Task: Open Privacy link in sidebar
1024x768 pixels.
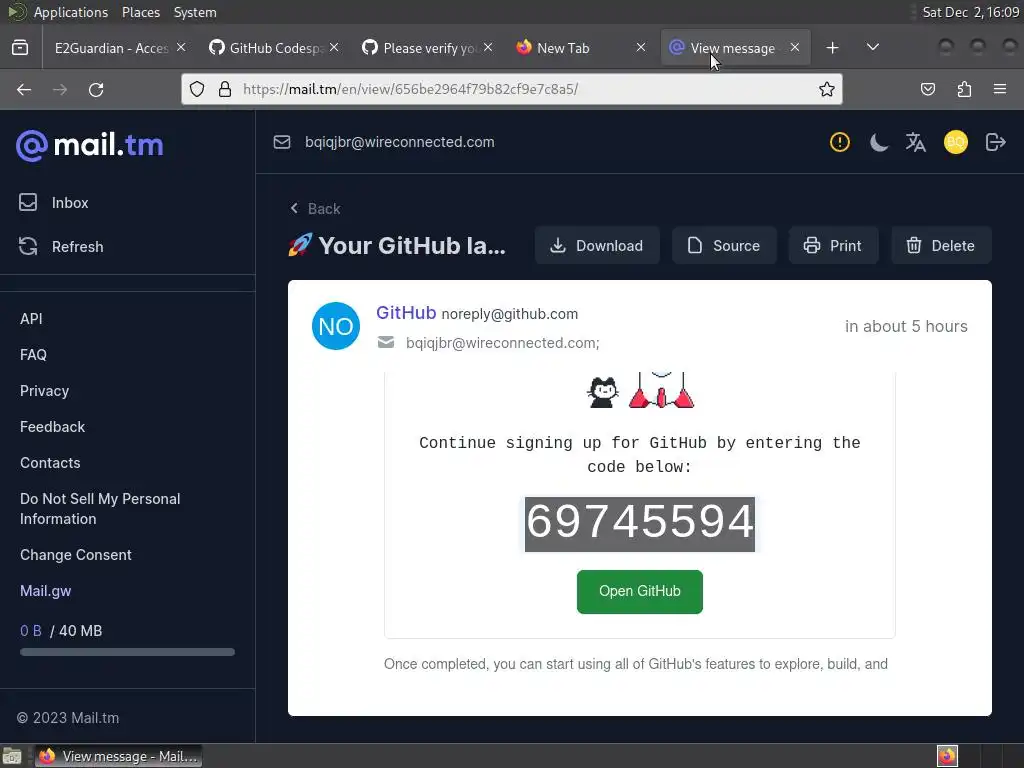Action: click(x=44, y=391)
